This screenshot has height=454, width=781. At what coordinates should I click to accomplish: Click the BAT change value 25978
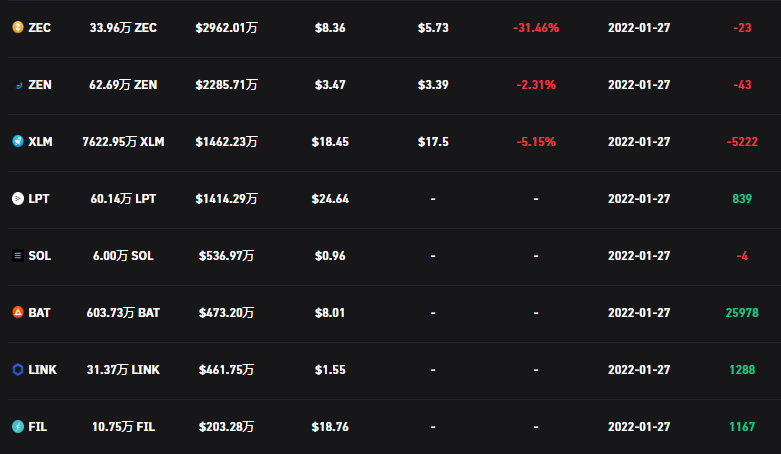(x=742, y=313)
